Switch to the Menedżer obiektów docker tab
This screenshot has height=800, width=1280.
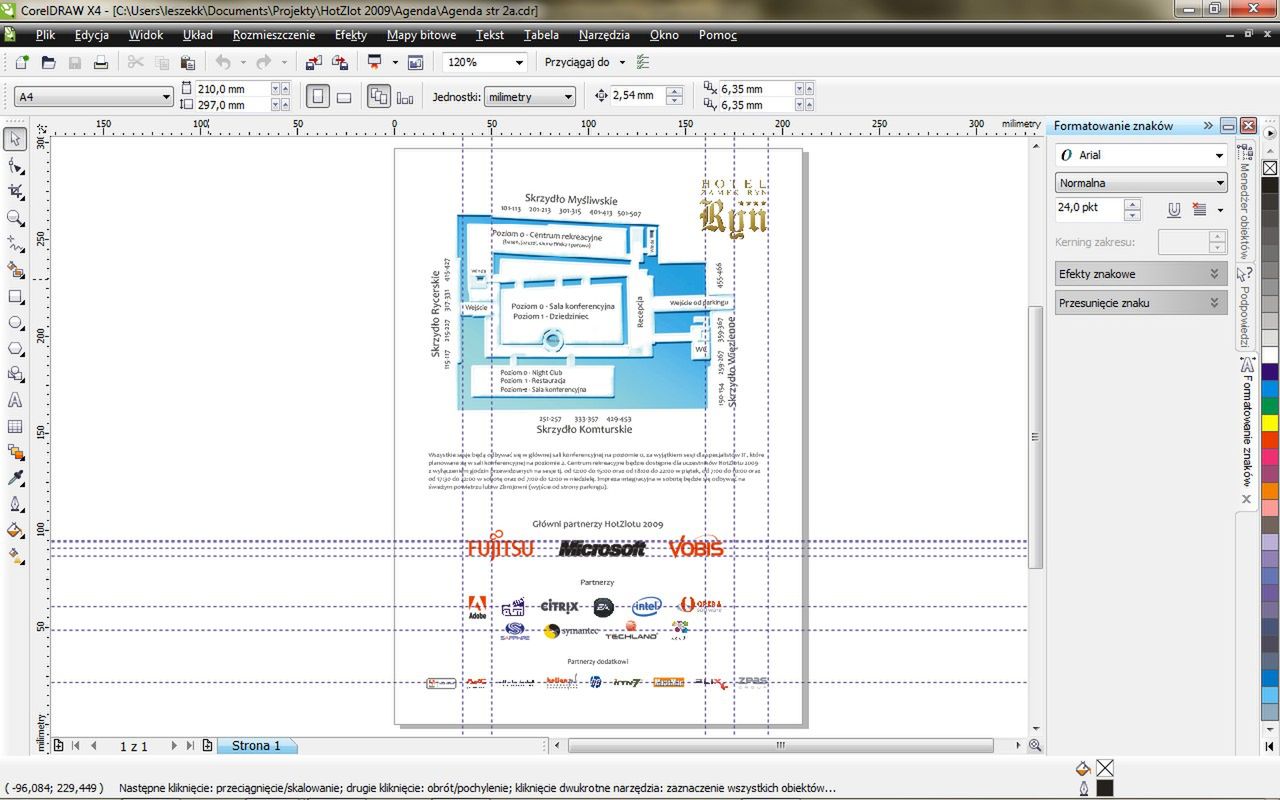(1245, 204)
